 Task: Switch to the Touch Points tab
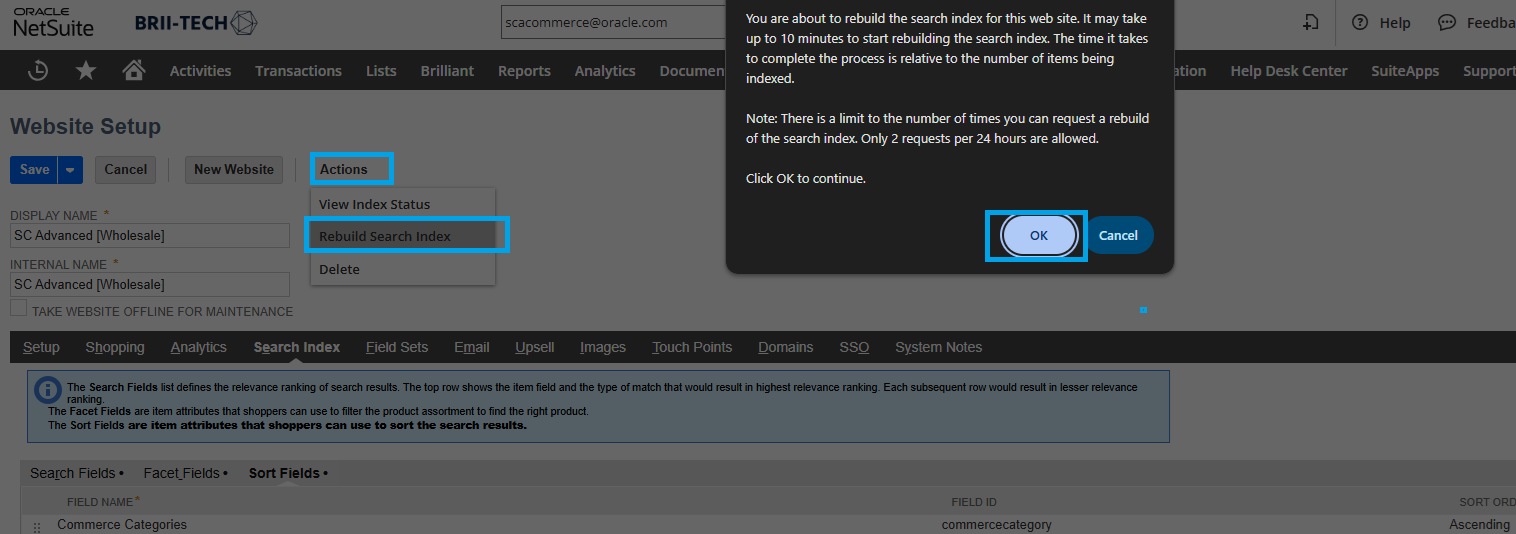[692, 347]
